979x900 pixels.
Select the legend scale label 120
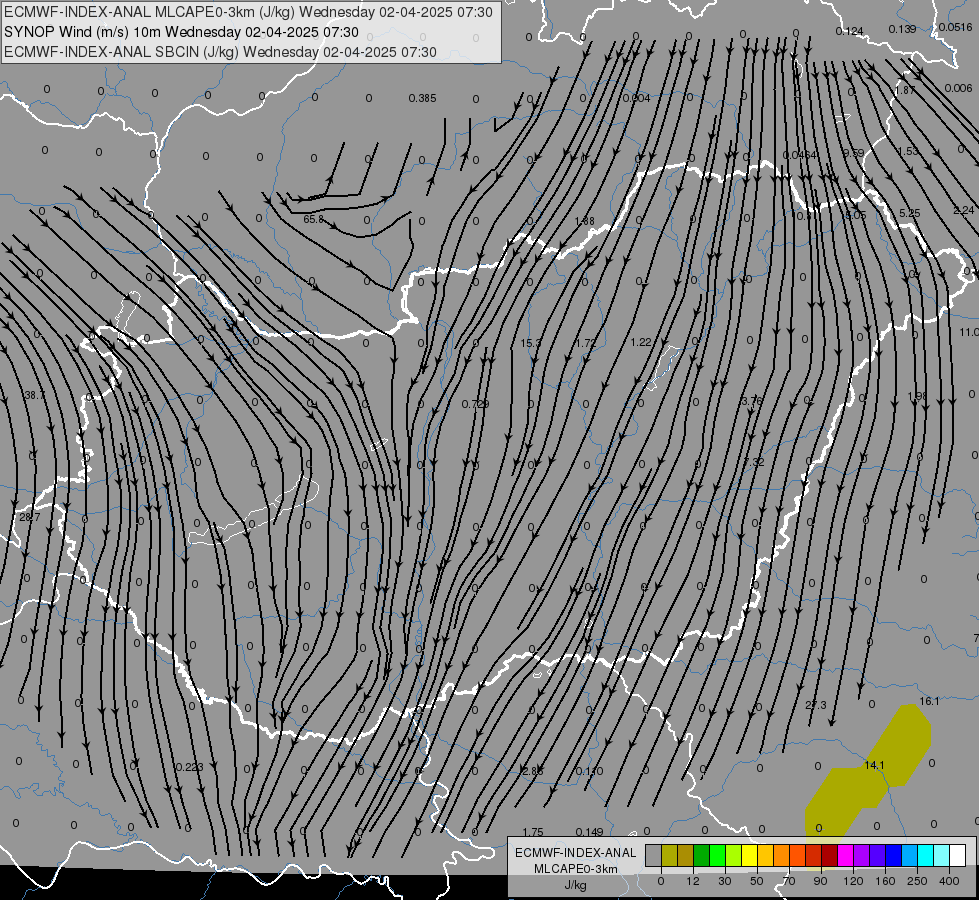(x=853, y=881)
